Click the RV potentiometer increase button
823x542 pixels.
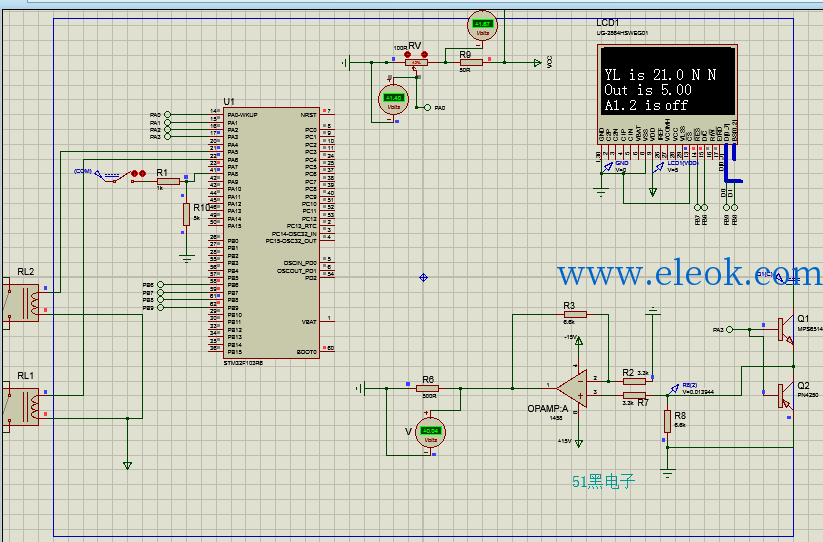(424, 55)
